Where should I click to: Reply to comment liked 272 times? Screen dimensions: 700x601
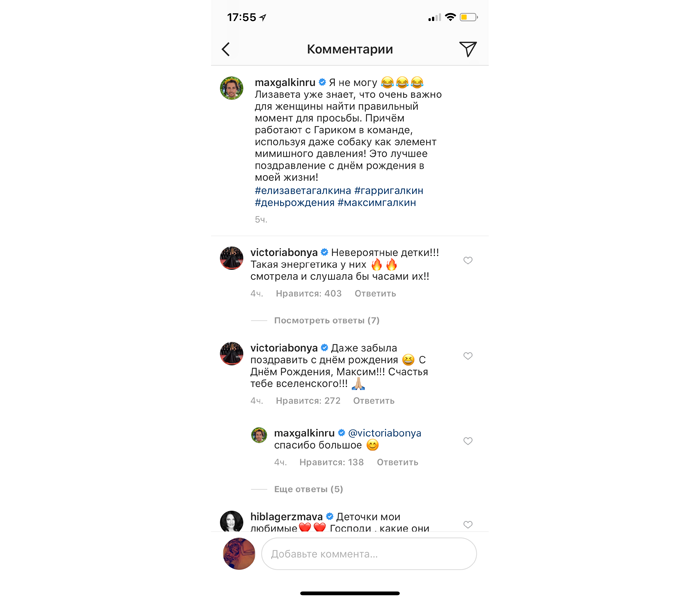click(374, 401)
